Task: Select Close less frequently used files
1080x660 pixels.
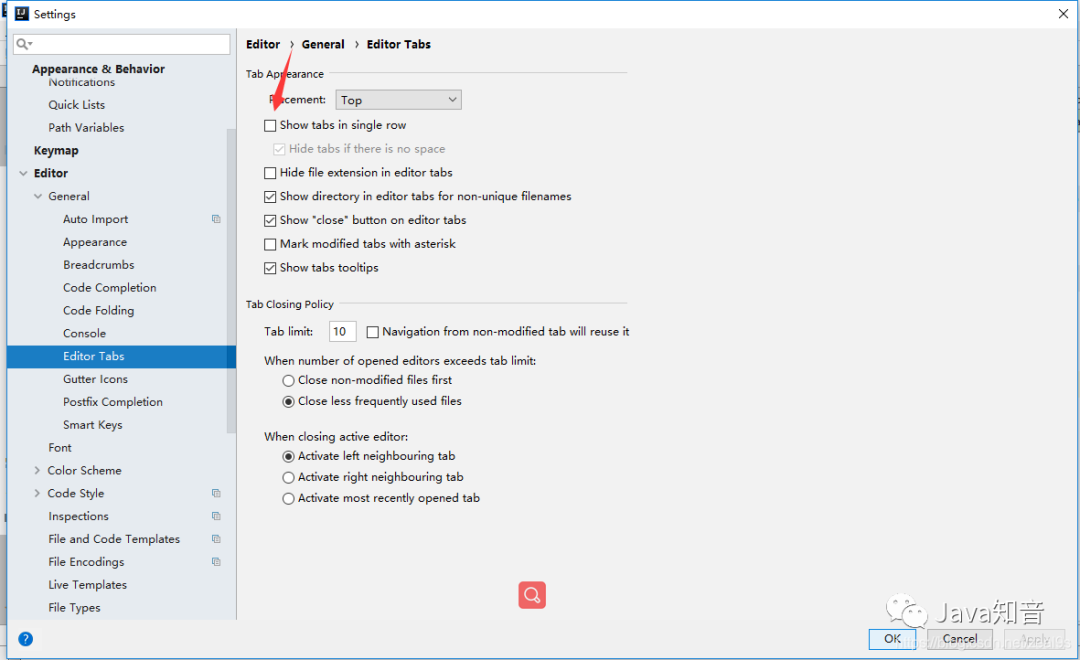Action: pyautogui.click(x=289, y=402)
